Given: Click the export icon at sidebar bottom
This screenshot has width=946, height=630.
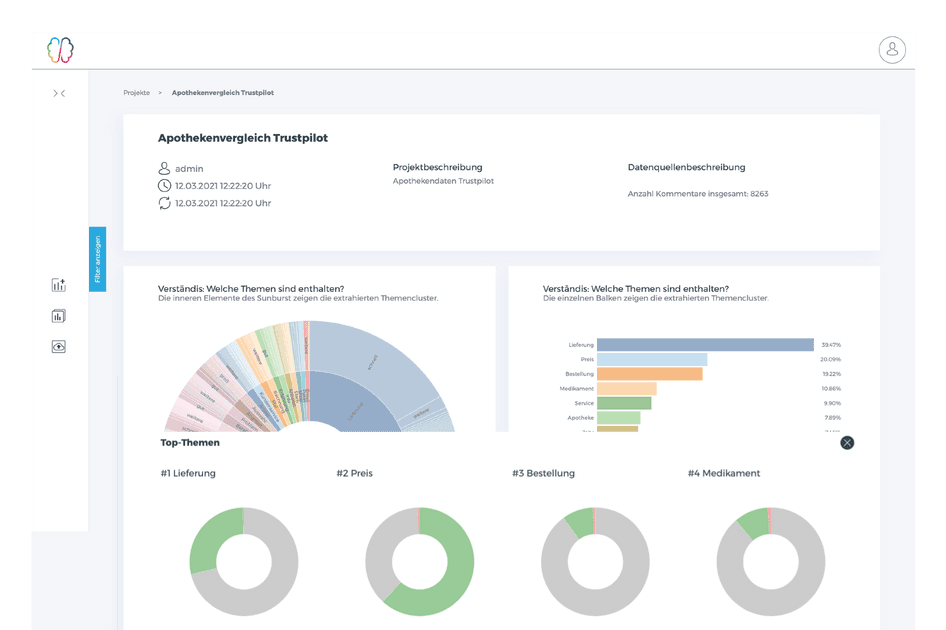Looking at the screenshot, I should (58, 347).
